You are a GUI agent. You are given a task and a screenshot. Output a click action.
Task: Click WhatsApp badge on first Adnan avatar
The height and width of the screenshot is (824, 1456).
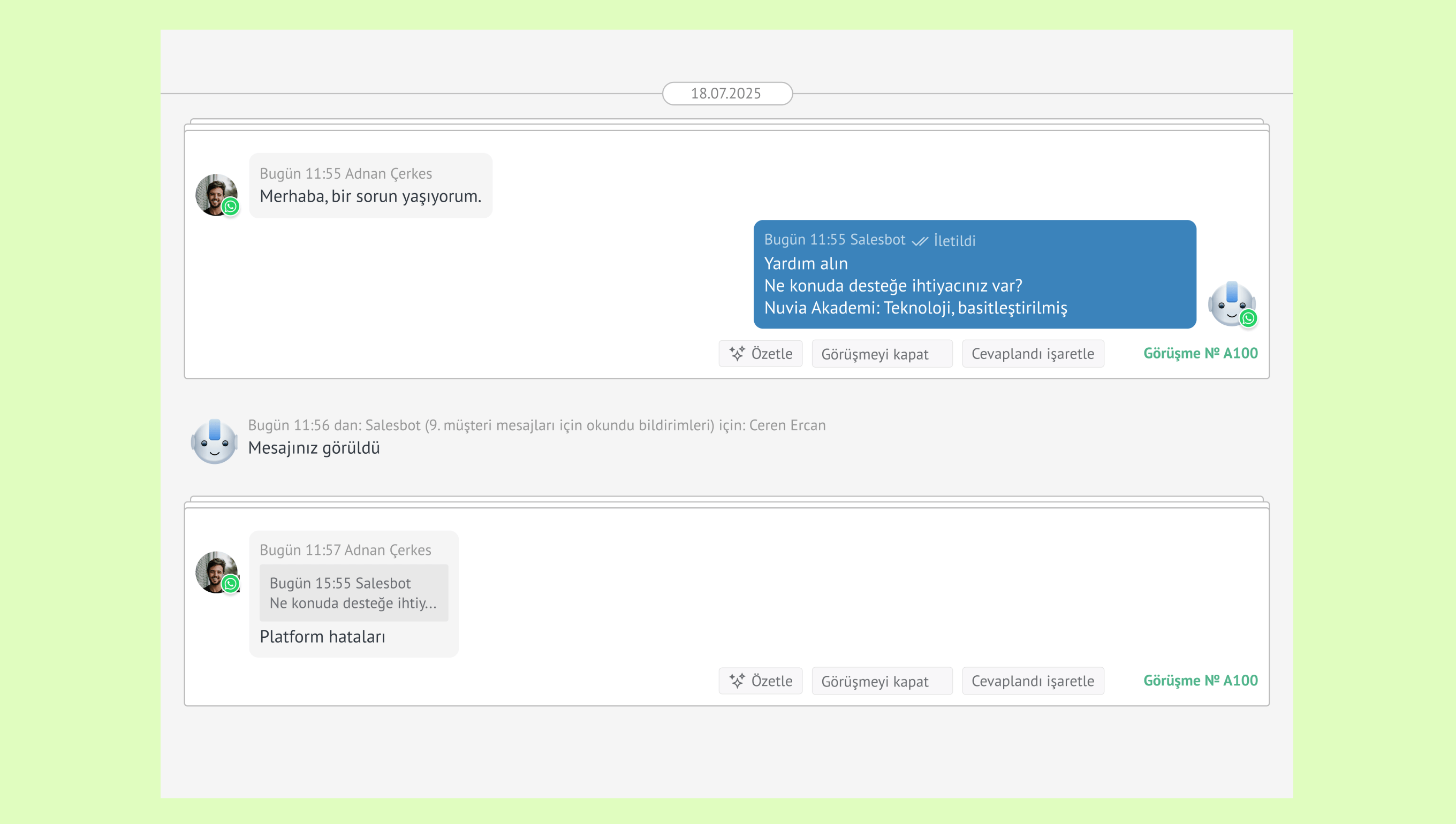(230, 207)
